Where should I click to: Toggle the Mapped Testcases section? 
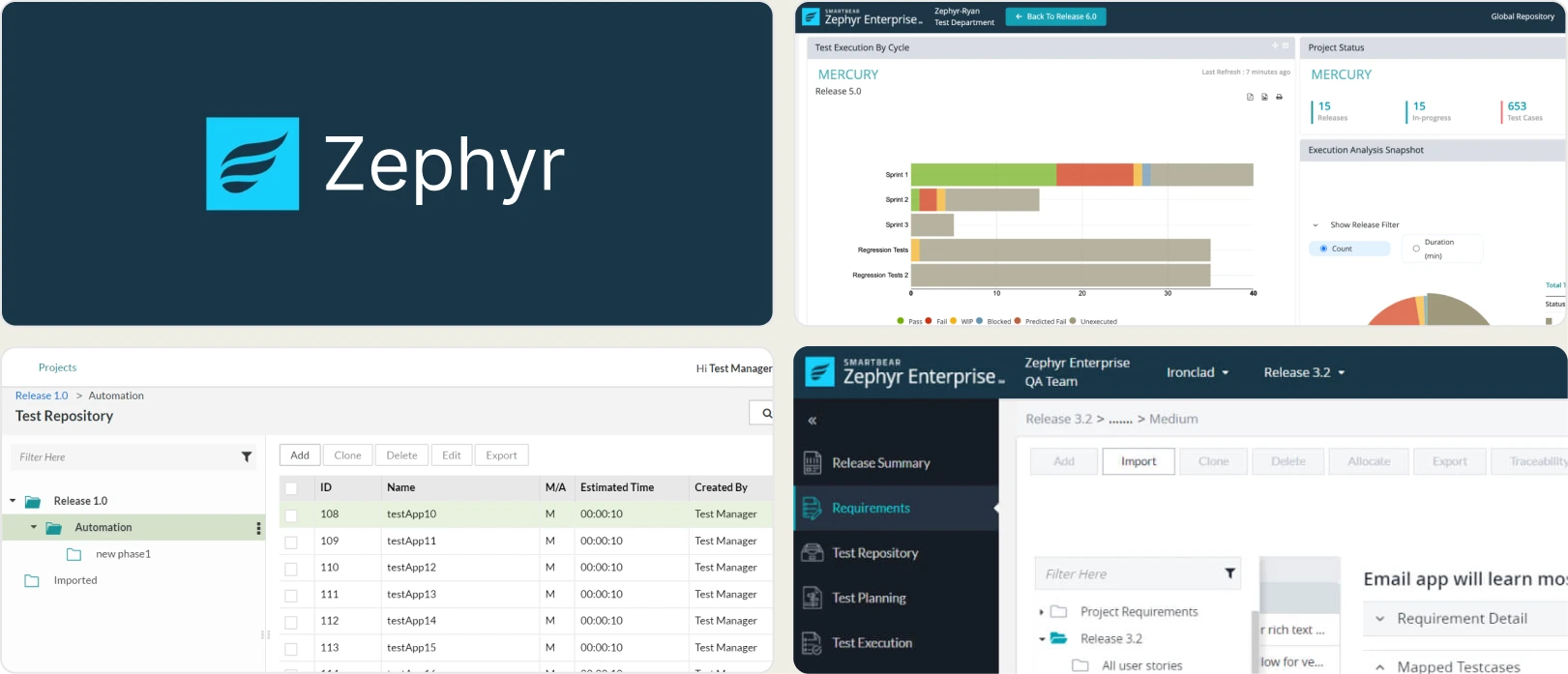tap(1380, 666)
